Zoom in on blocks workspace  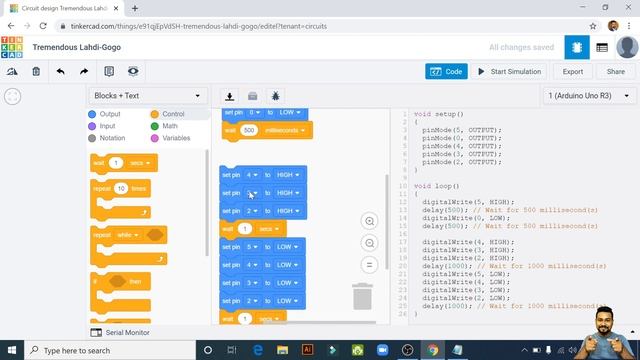click(369, 221)
